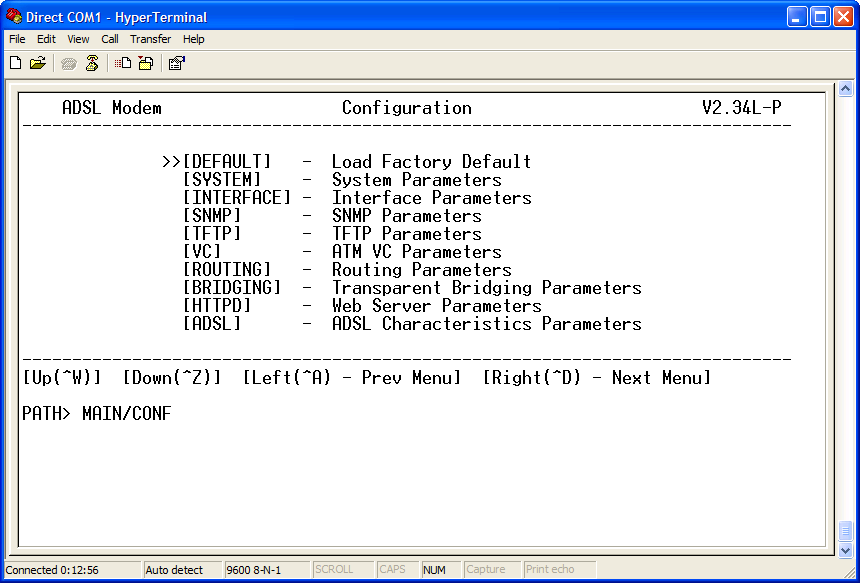
Task: Open the View menu
Action: point(77,39)
